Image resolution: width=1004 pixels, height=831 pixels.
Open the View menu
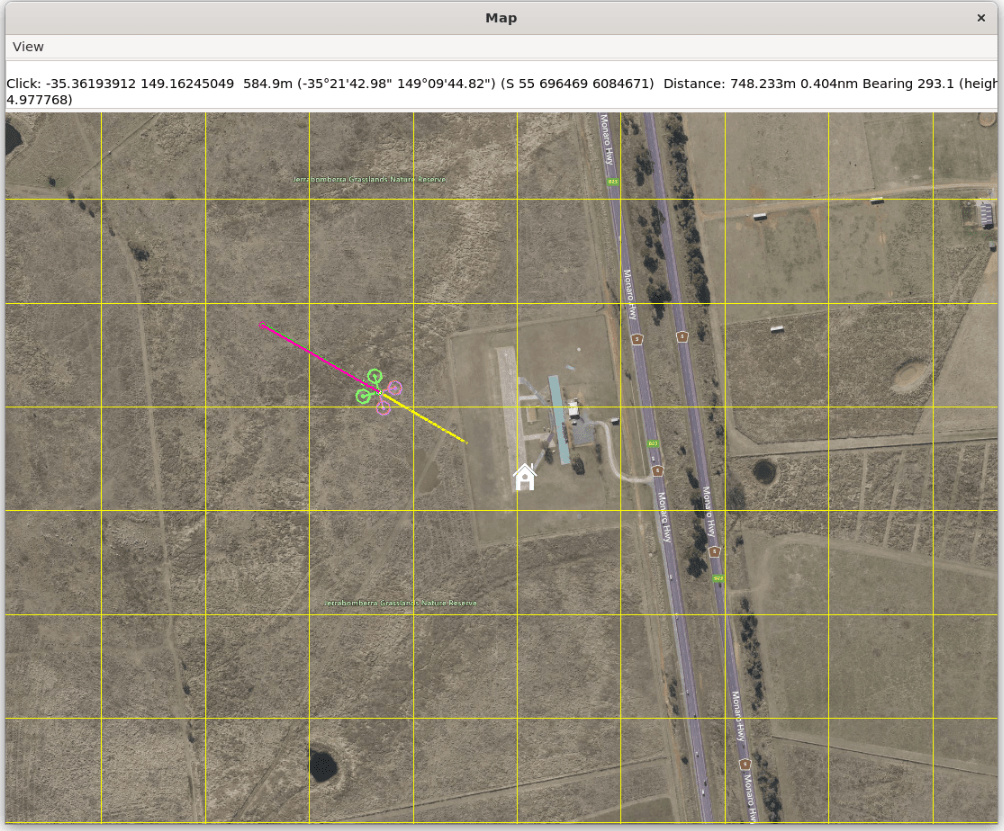[x=28, y=47]
